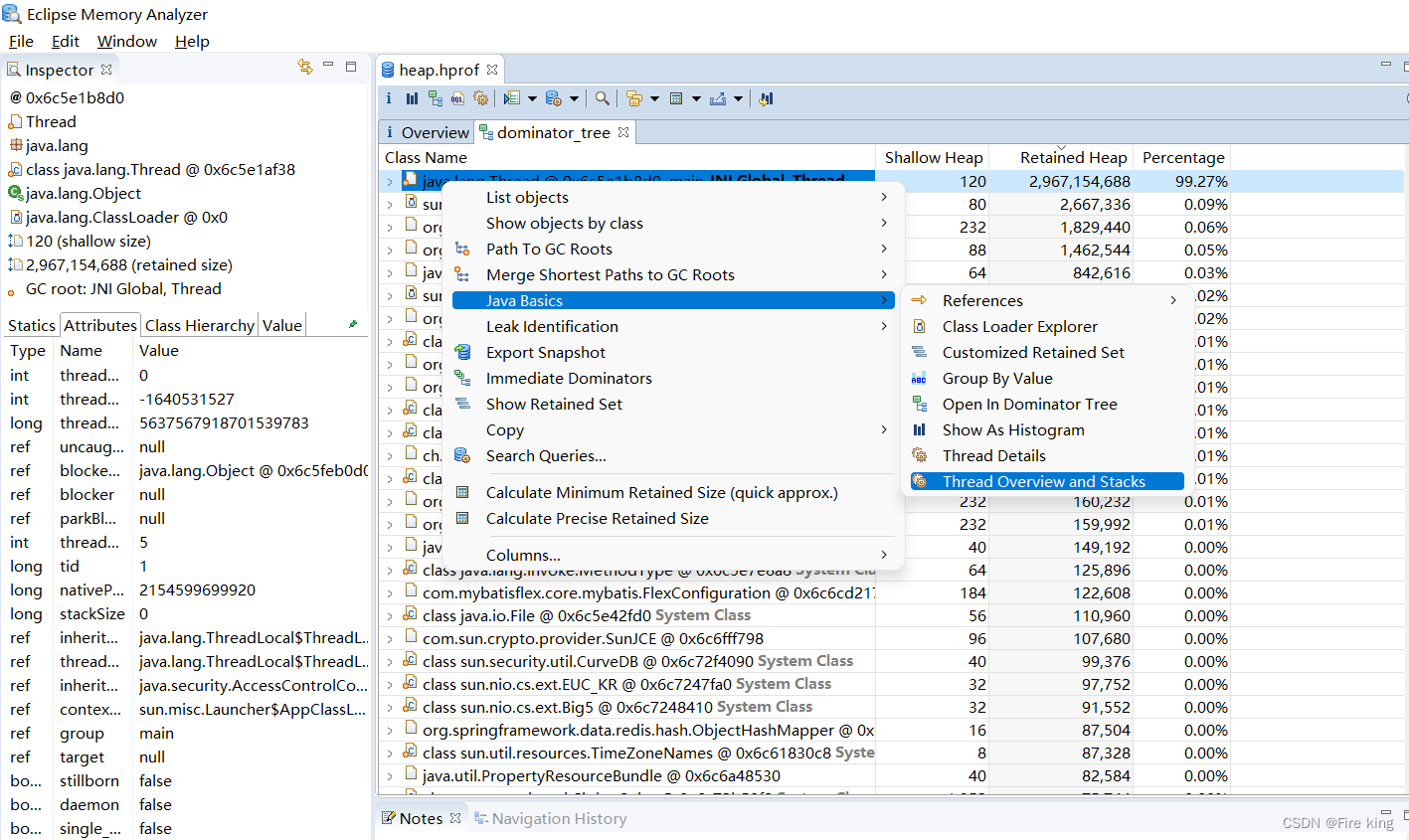The width and height of the screenshot is (1409, 840).
Task: Select Thread Details in submenu
Action: pos(1047,455)
